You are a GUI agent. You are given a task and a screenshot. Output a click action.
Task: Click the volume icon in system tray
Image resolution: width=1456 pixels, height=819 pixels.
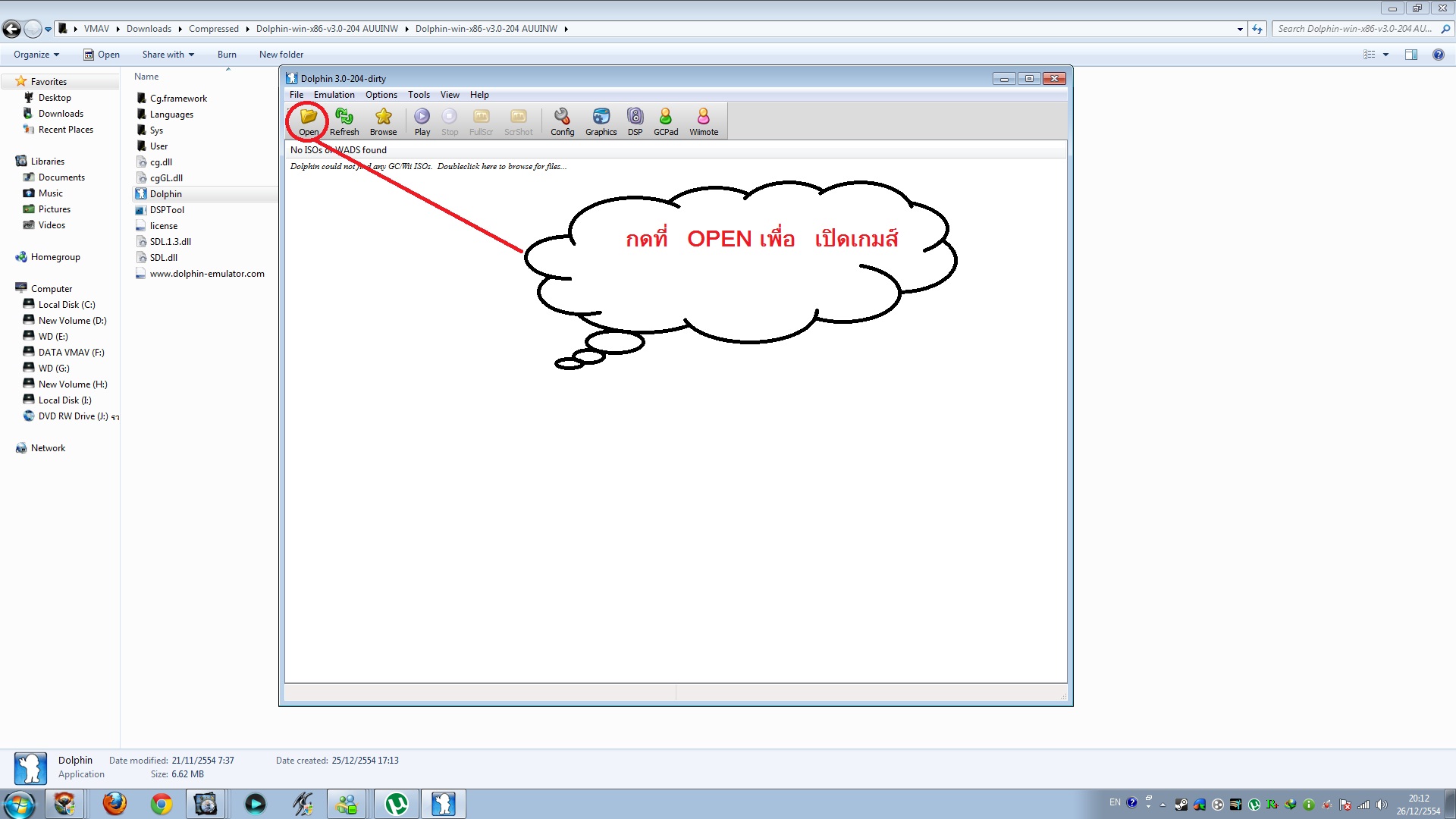(x=1381, y=805)
